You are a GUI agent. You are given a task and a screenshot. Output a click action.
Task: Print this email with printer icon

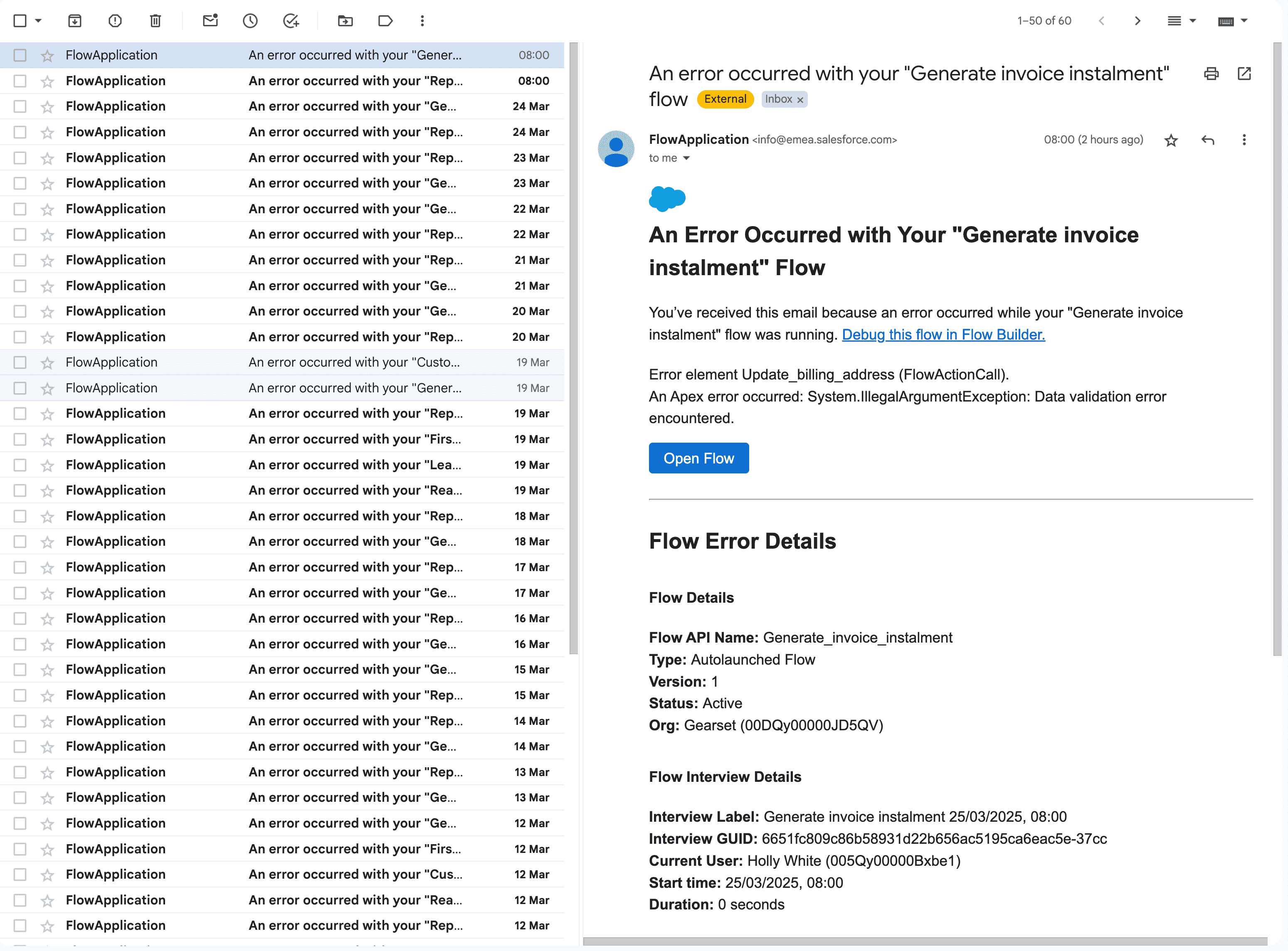1211,74
